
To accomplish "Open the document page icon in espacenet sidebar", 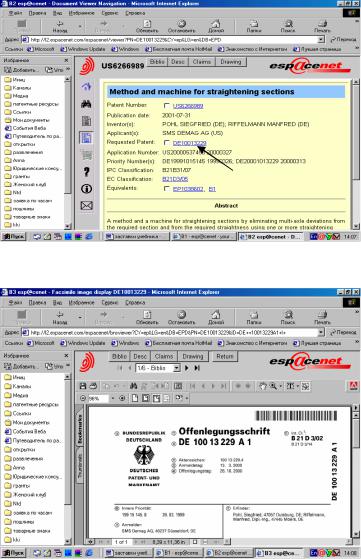I will (x=86, y=121).
